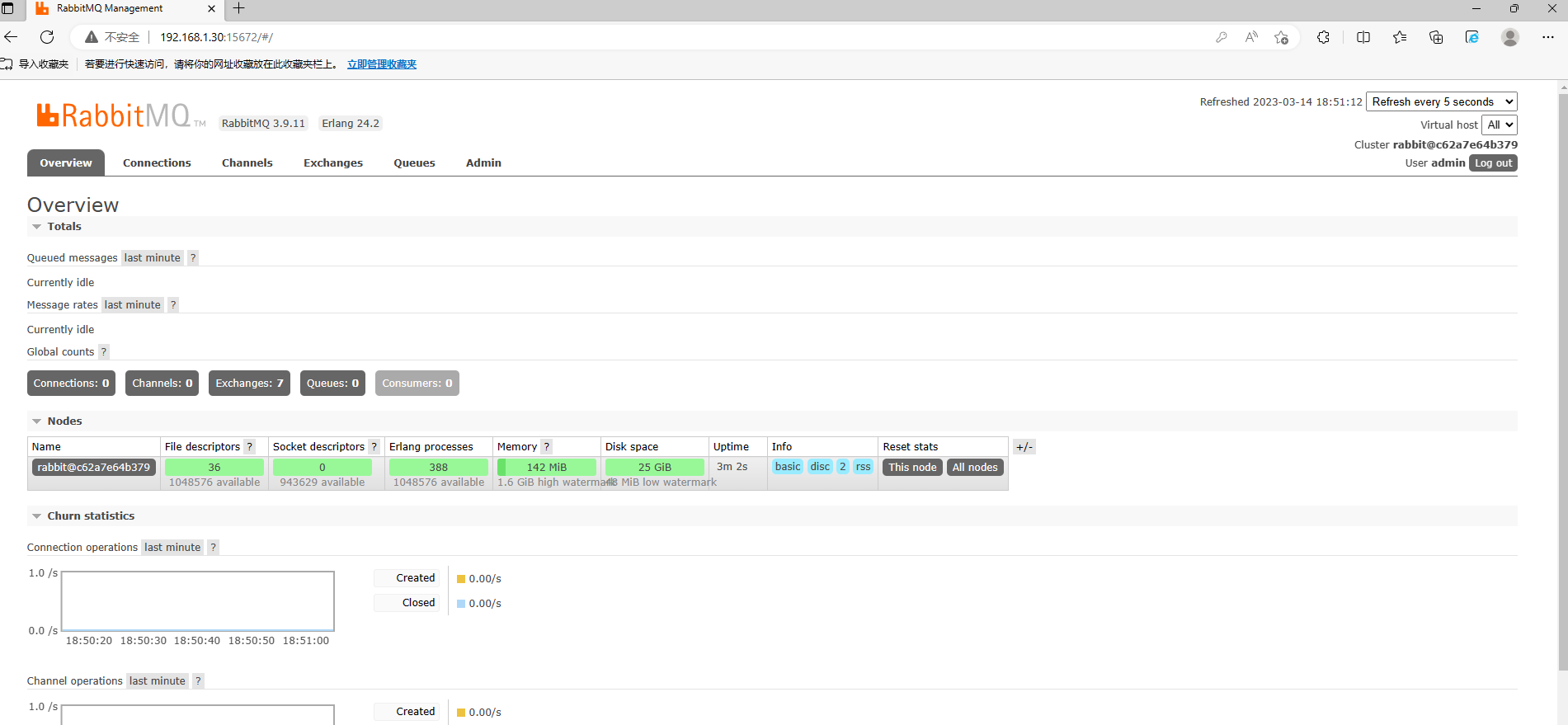This screenshot has width=1568, height=725.
Task: Click the Queues: 0 count button
Action: (x=332, y=384)
